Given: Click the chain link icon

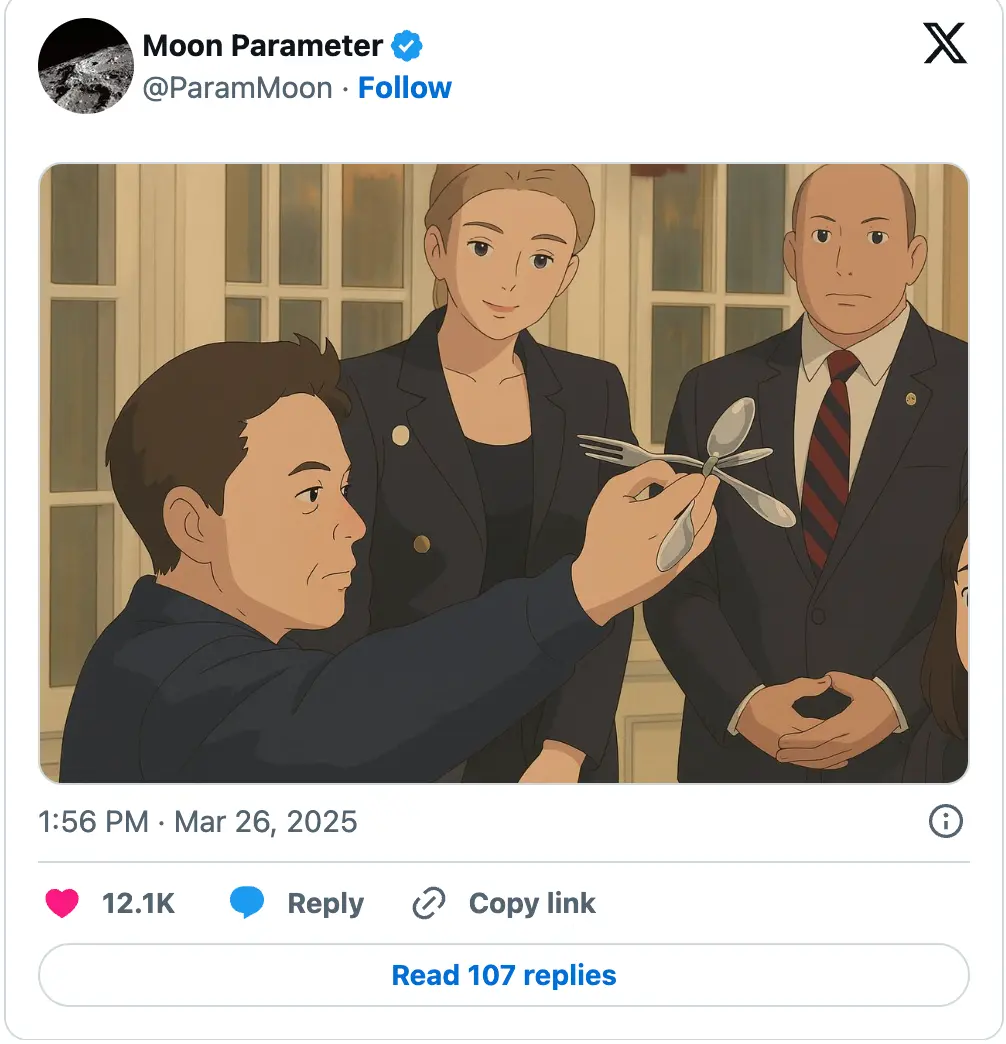Looking at the screenshot, I should (429, 904).
